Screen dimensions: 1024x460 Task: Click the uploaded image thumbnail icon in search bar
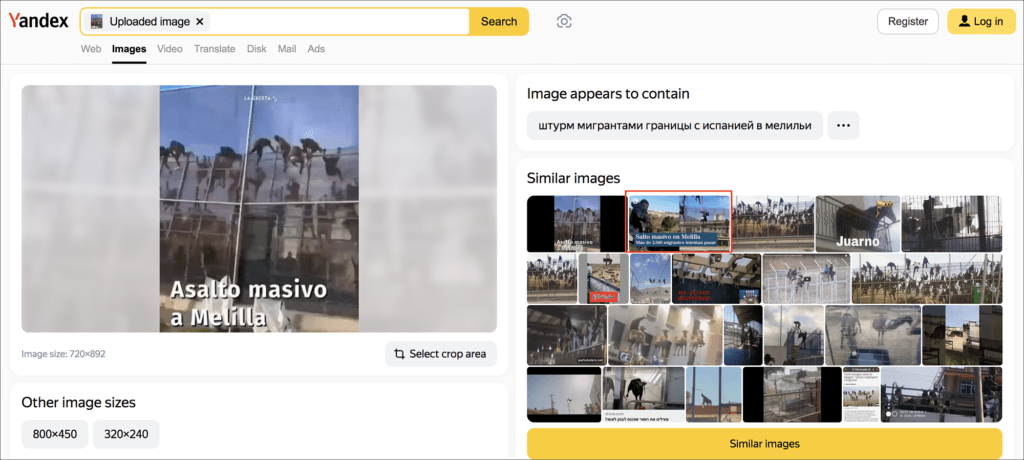point(97,21)
